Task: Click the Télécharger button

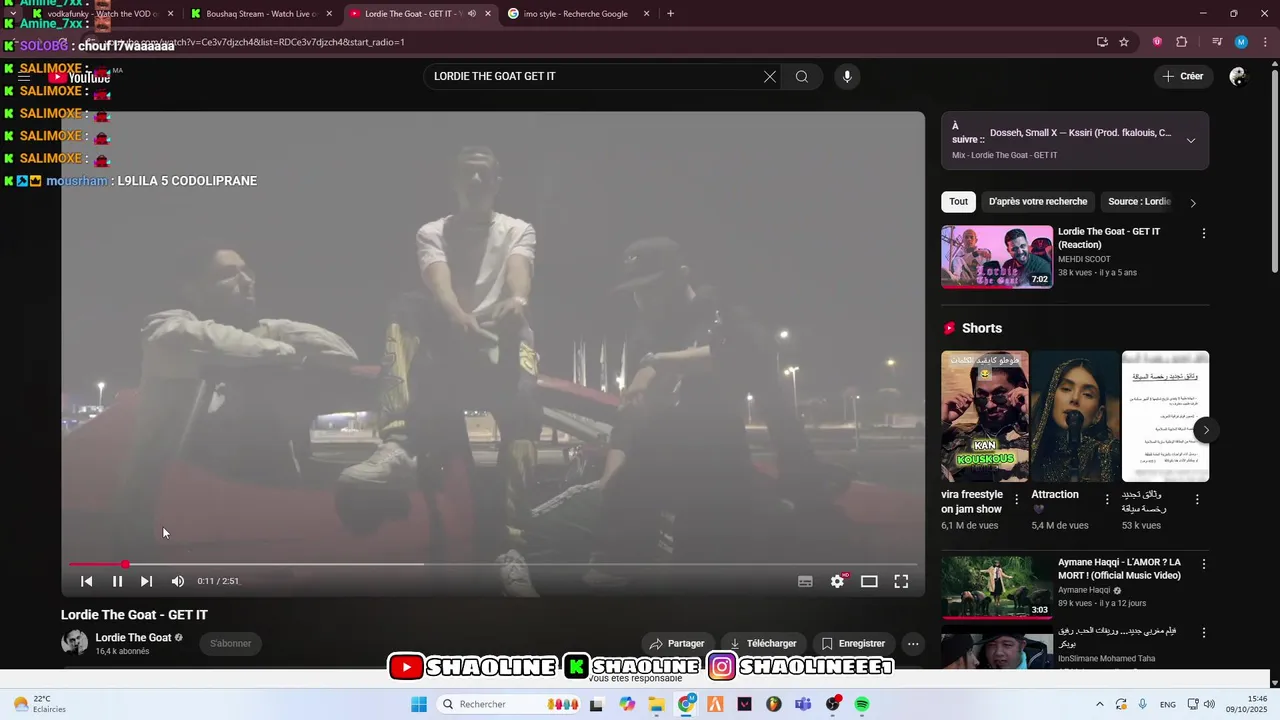Action: [762, 644]
